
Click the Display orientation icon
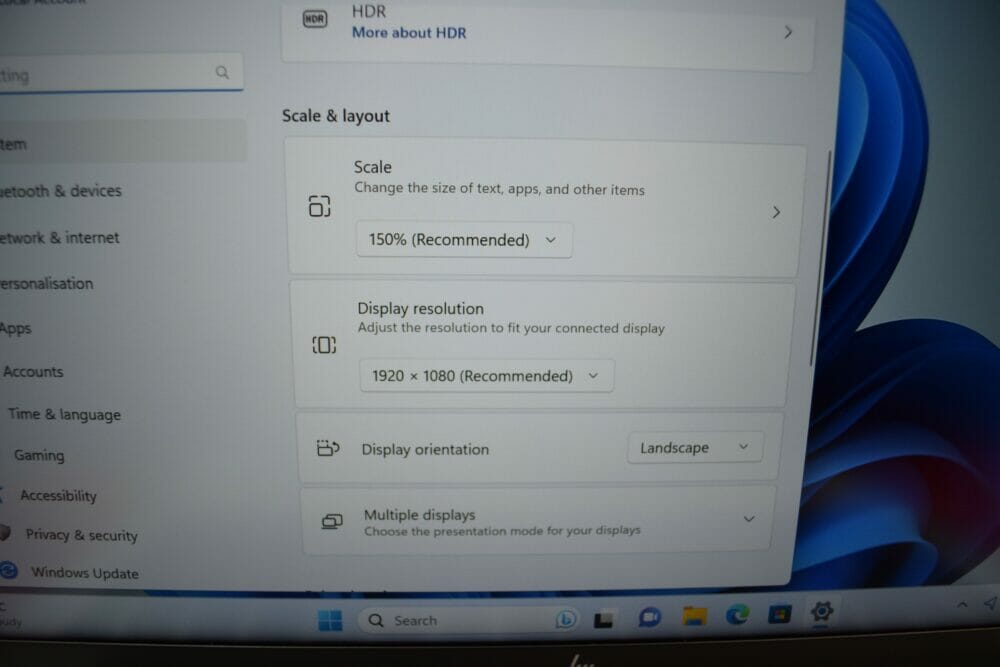[x=328, y=448]
